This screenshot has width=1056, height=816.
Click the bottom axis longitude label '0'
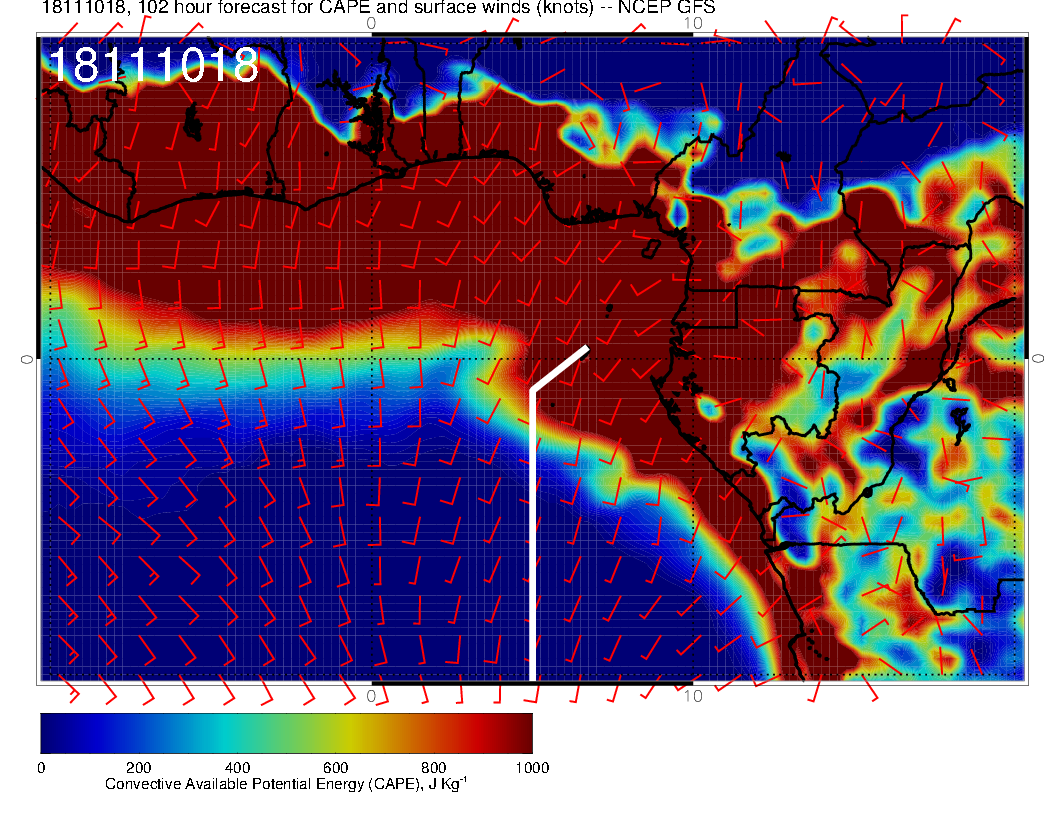[371, 695]
